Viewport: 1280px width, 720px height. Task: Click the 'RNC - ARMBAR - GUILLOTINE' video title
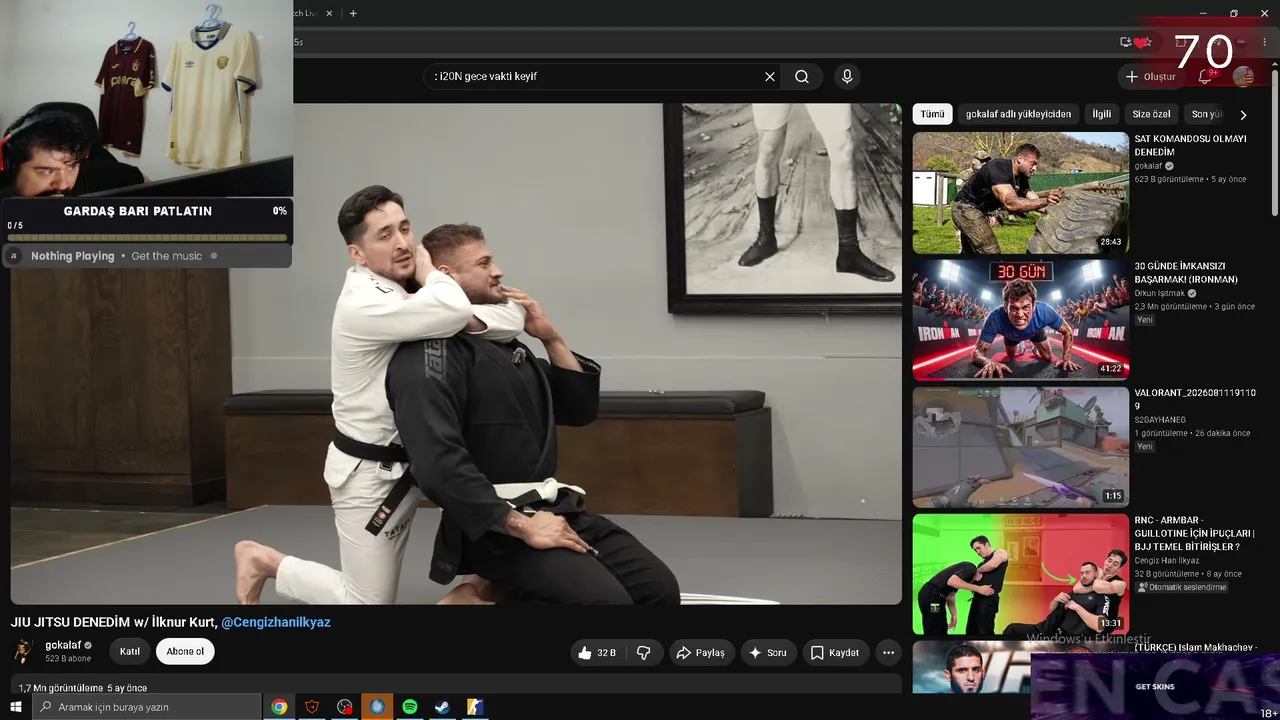coord(1194,533)
